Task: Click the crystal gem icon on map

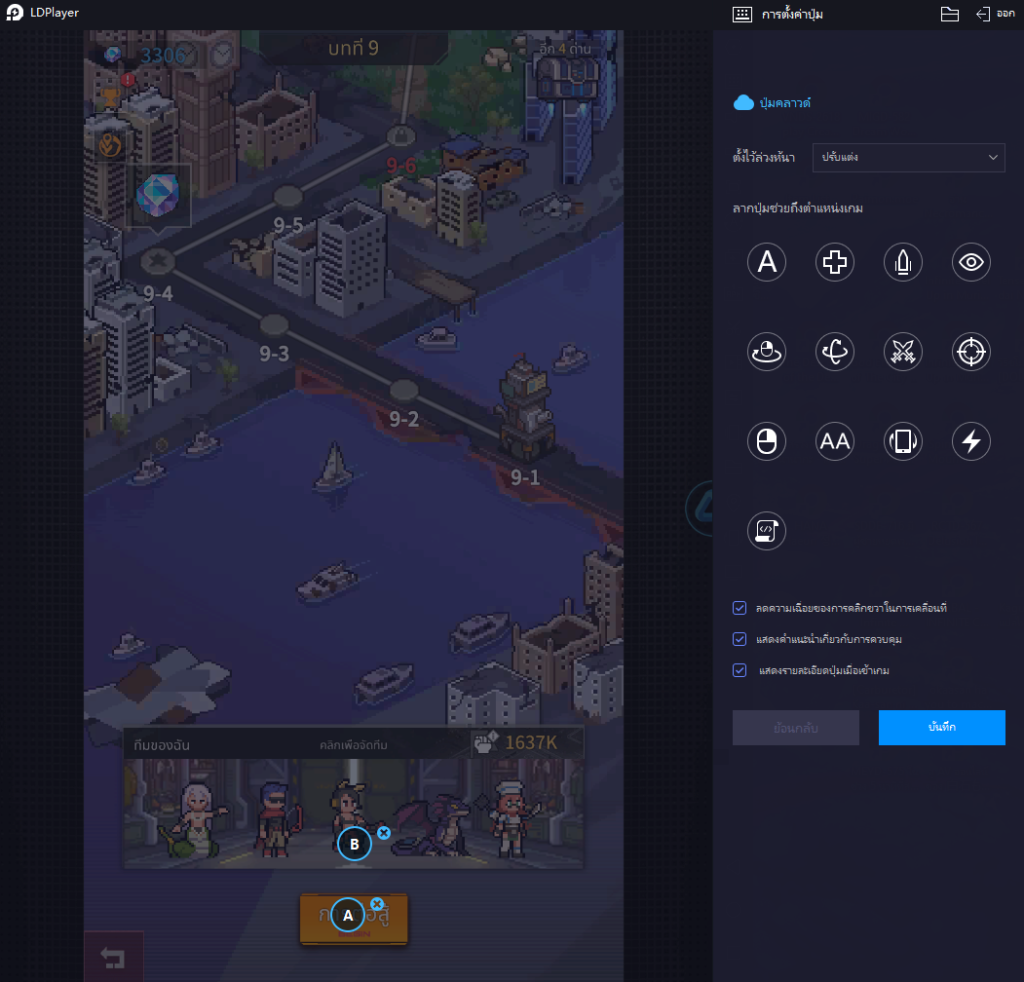Action: tap(157, 195)
